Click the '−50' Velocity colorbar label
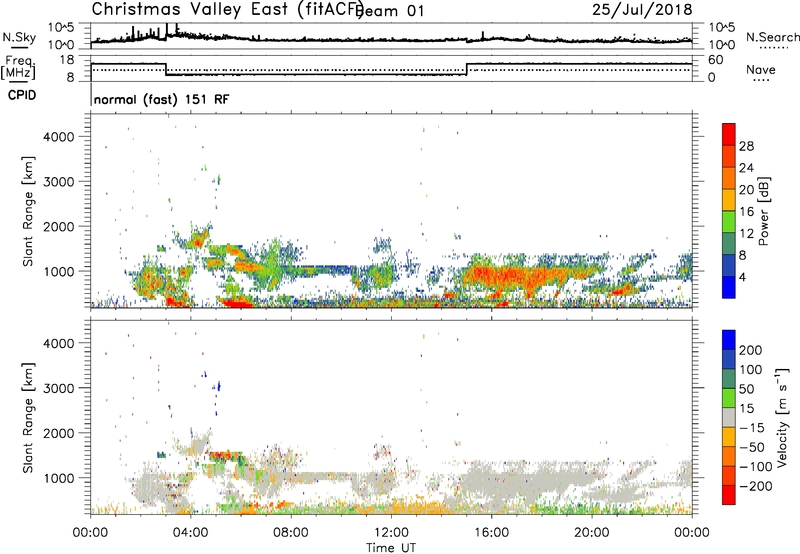This screenshot has width=800, height=554. tap(752, 447)
